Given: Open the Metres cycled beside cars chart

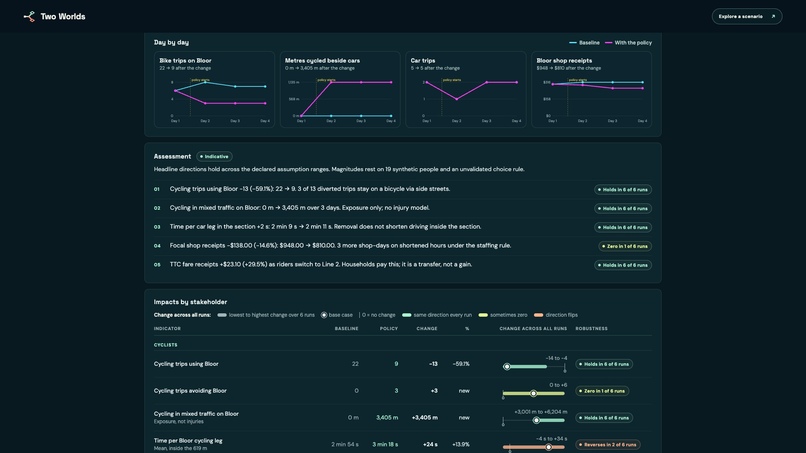Looking at the screenshot, I should (340, 89).
